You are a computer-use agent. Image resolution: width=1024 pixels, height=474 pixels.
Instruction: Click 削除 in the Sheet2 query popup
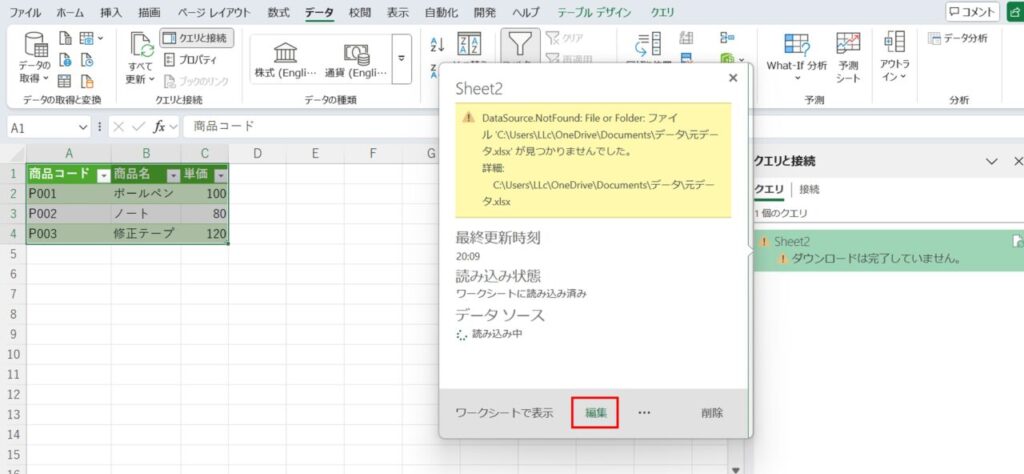[712, 412]
